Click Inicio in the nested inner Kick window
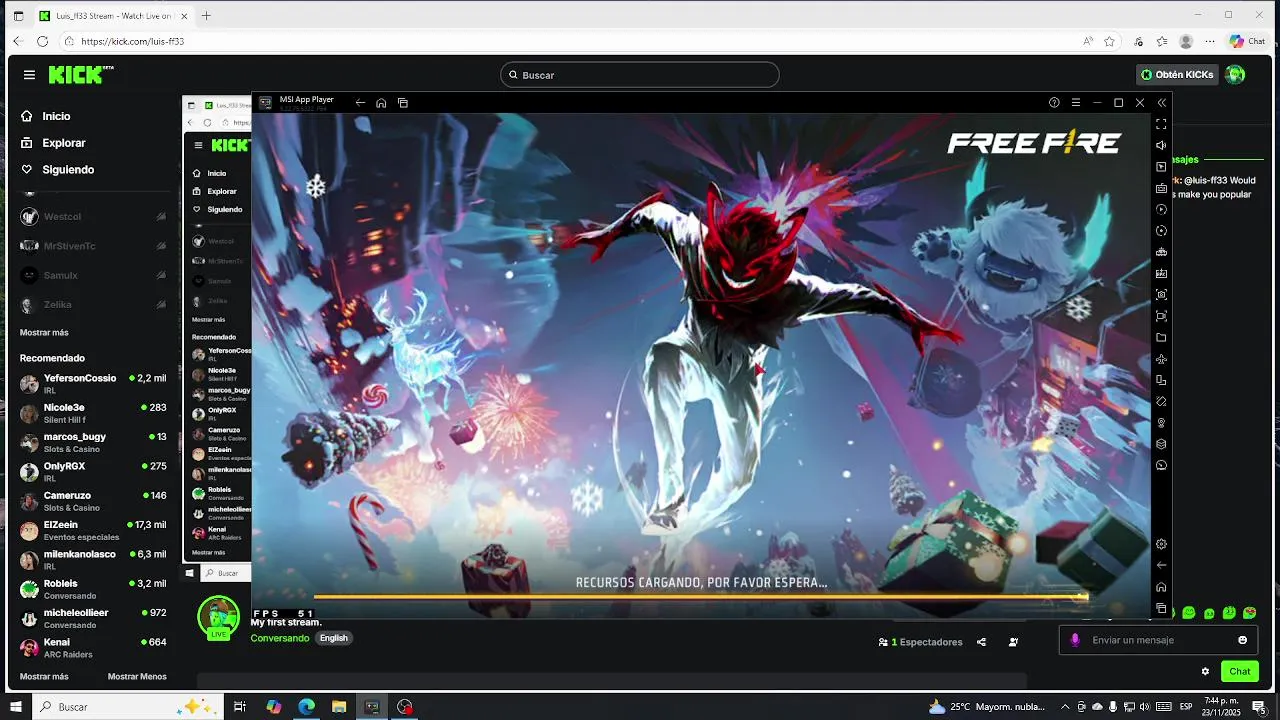Viewport: 1280px width, 720px height. click(210, 173)
